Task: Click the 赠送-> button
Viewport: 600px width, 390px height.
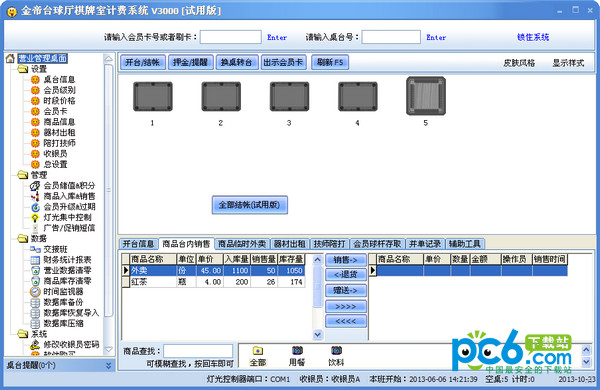Action: (x=346, y=290)
